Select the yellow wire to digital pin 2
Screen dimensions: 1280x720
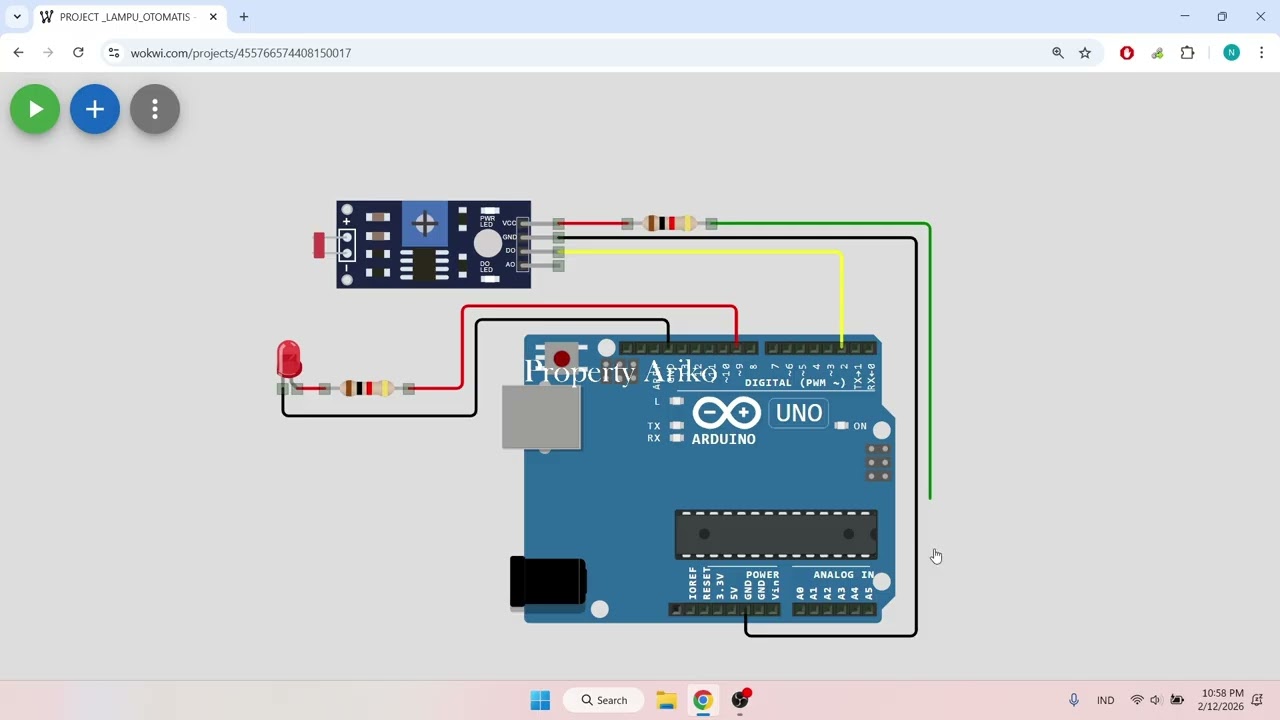point(842,300)
